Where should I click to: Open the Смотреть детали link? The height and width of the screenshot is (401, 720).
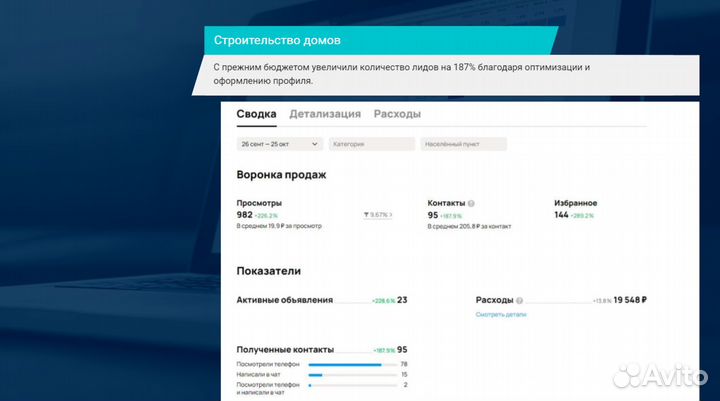click(x=501, y=315)
